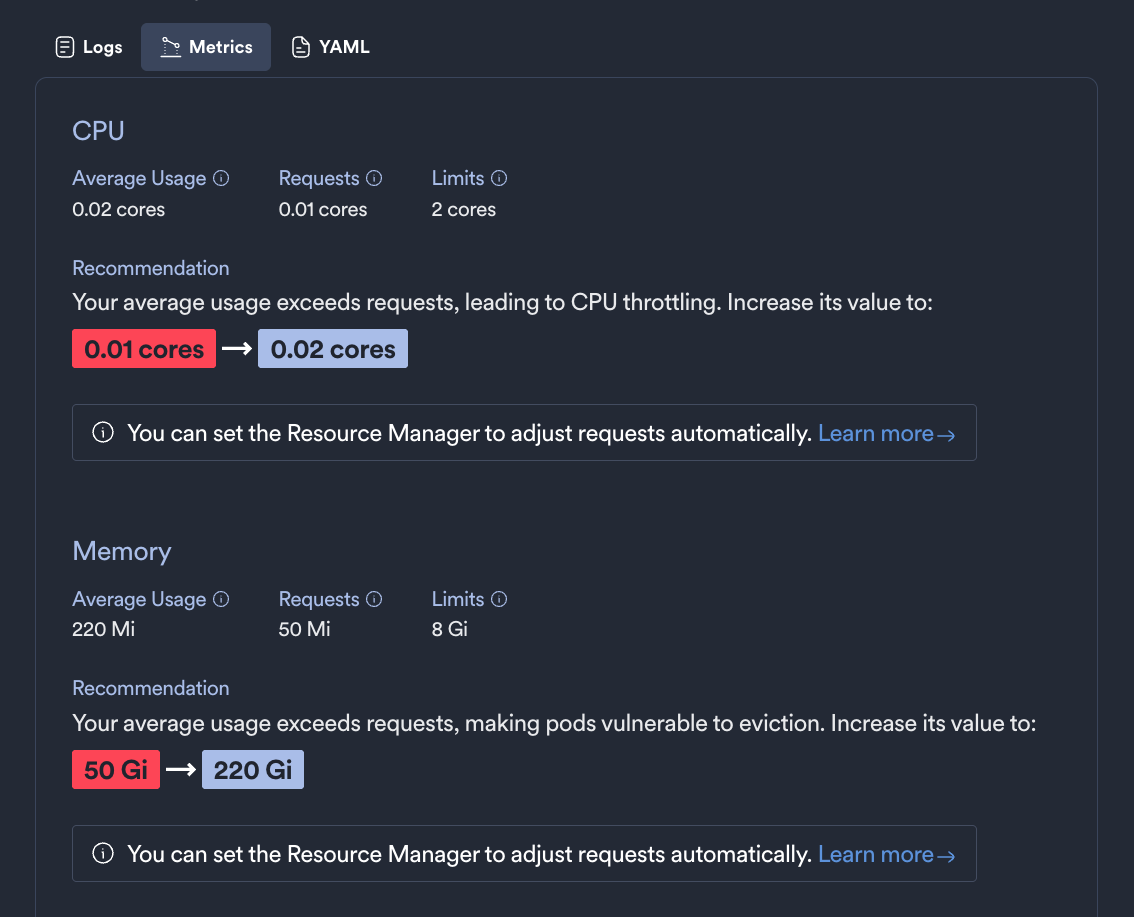The width and height of the screenshot is (1134, 917).
Task: Click the YAML file icon
Action: [x=300, y=46]
